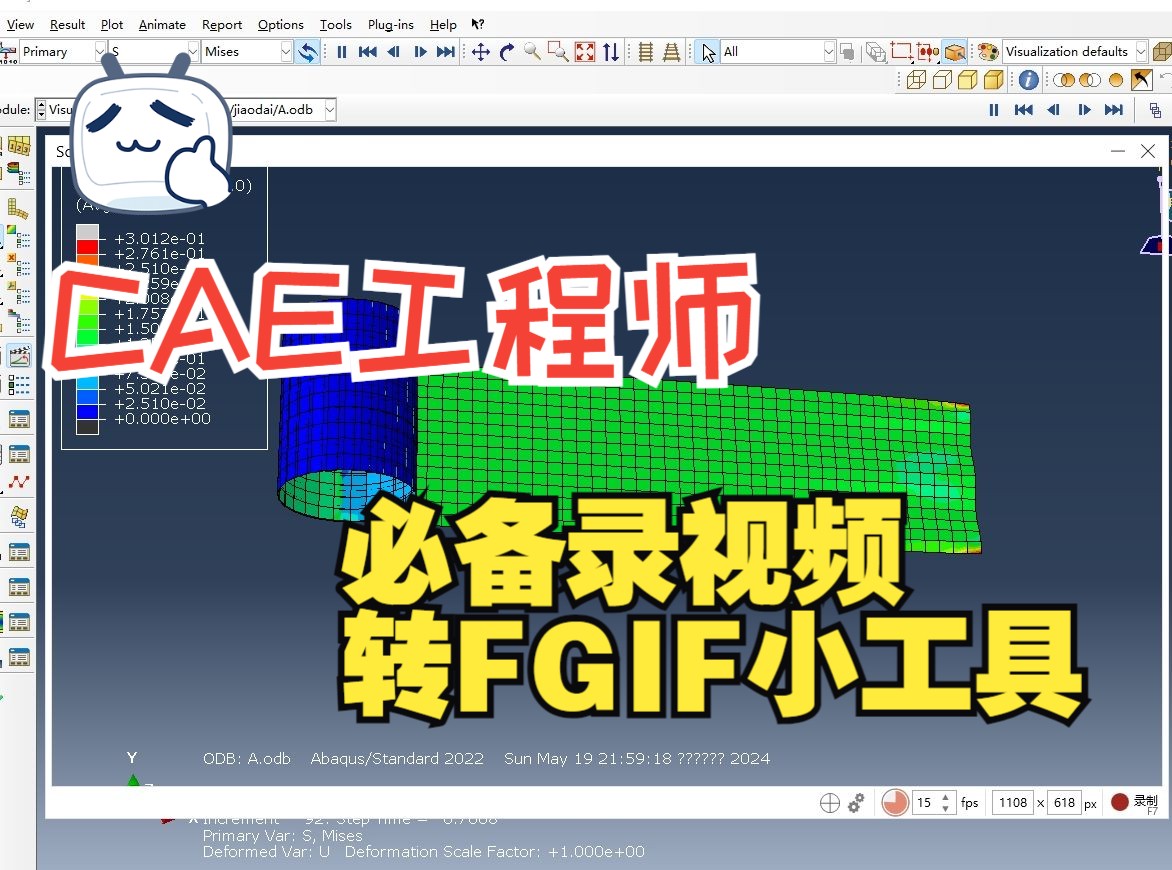Open recorder settings gears icon
1172x870 pixels.
click(x=857, y=803)
